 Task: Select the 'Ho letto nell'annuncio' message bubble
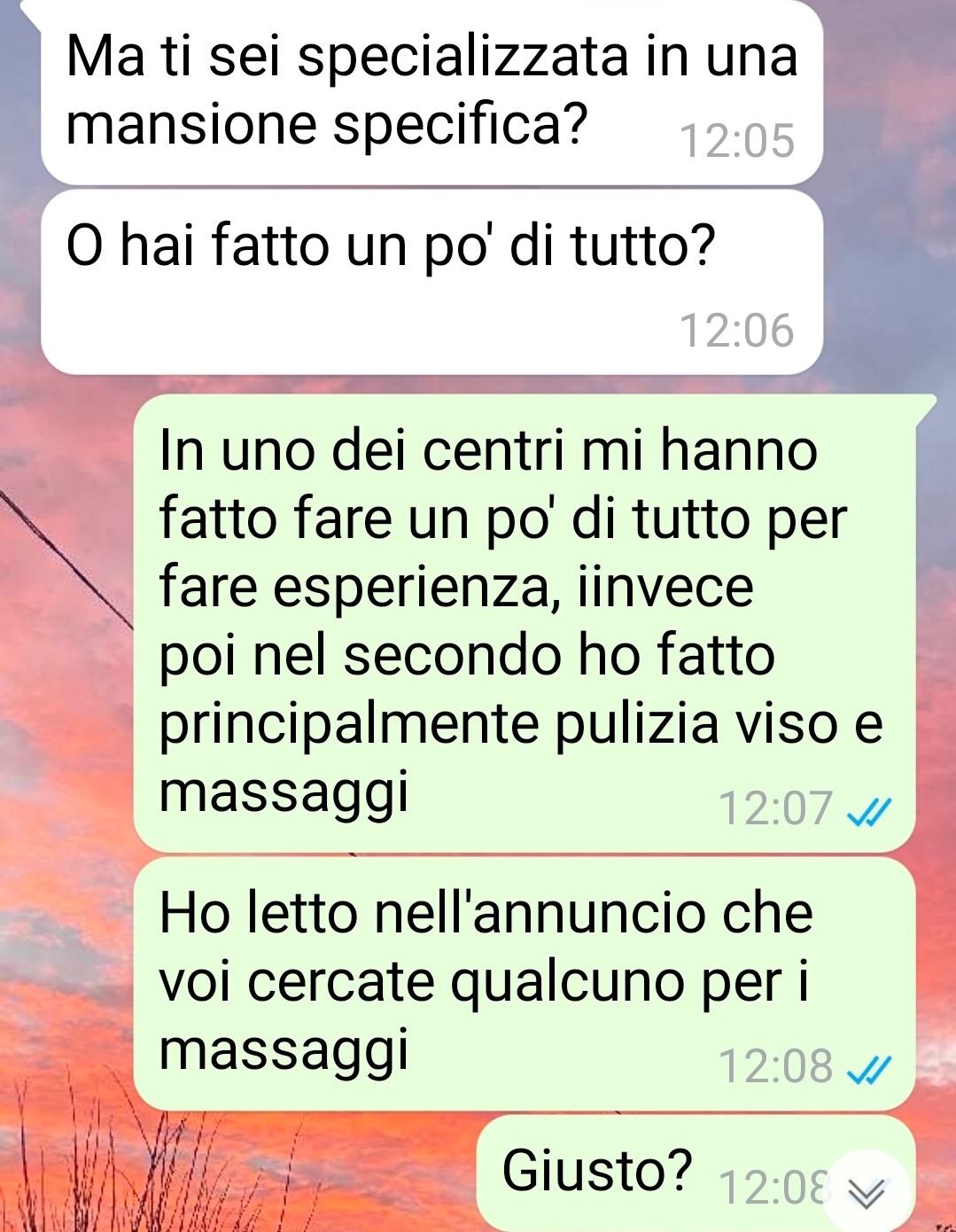coord(524,984)
